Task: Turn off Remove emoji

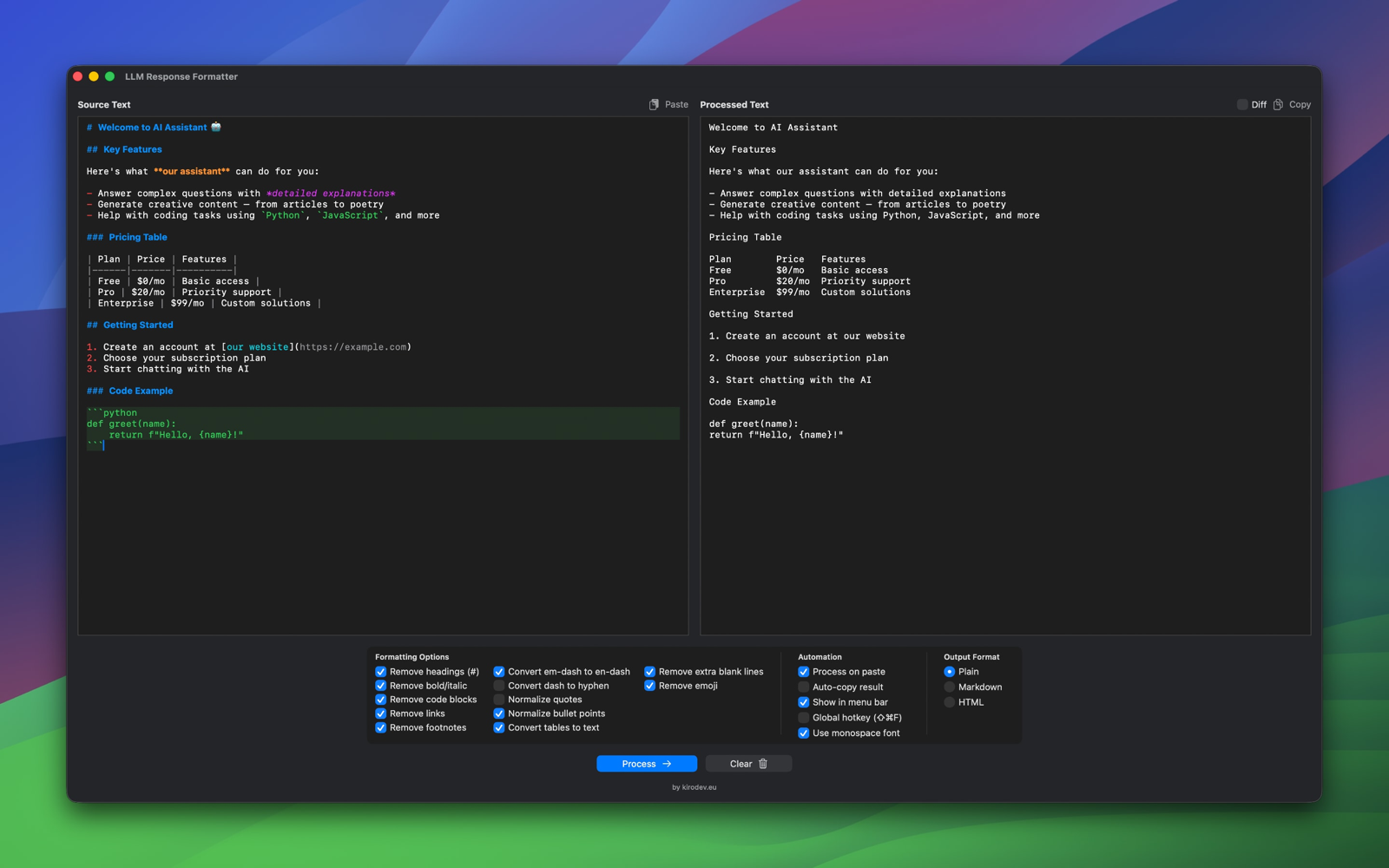Action: pos(649,685)
